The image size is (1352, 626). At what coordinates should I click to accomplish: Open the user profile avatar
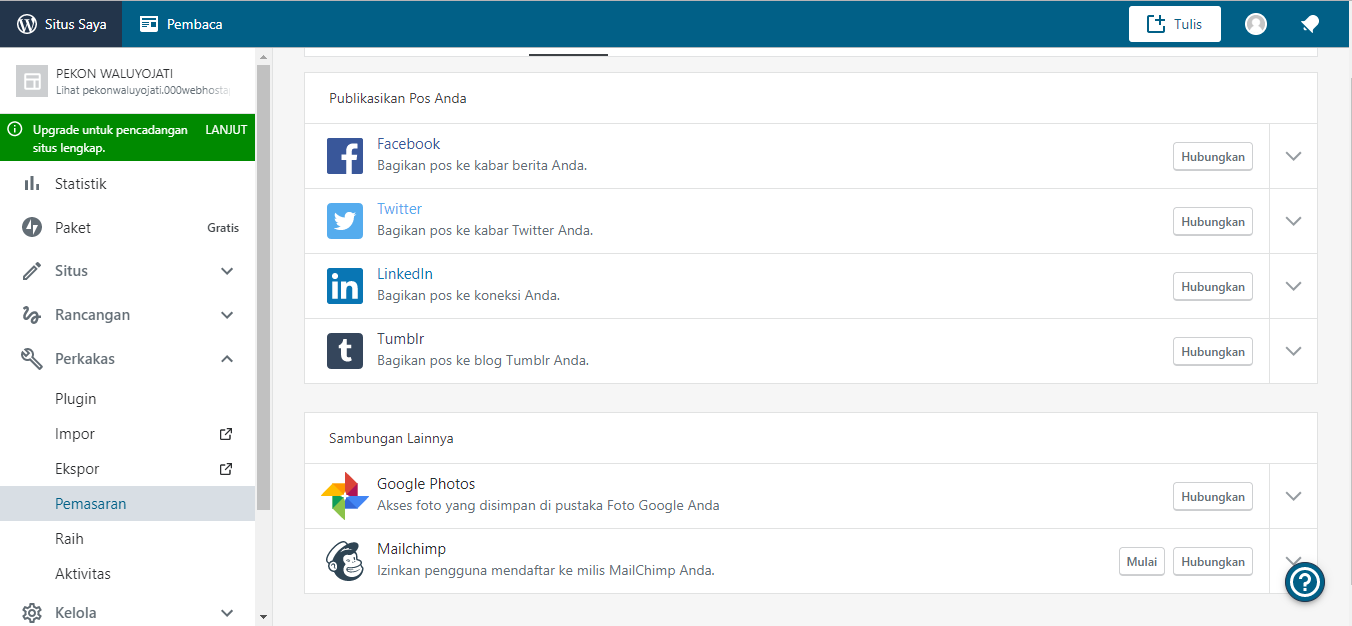click(x=1256, y=24)
